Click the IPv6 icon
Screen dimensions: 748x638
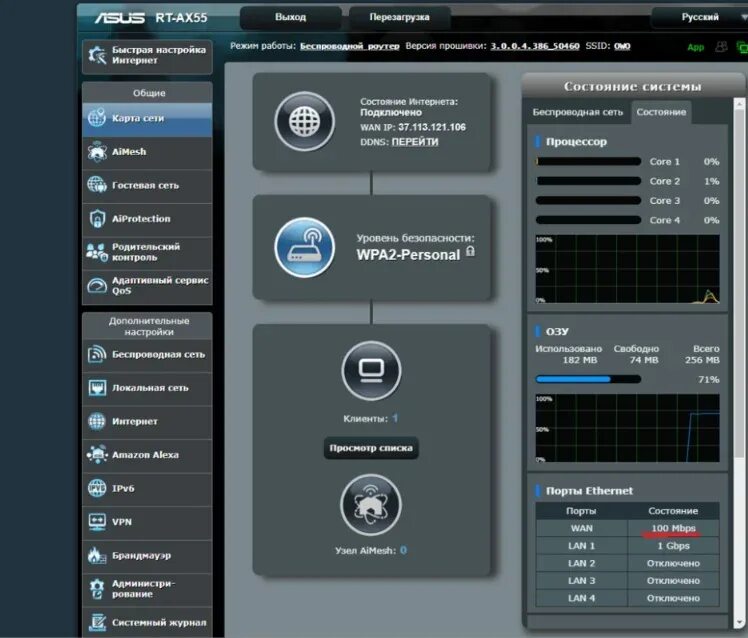click(97, 488)
